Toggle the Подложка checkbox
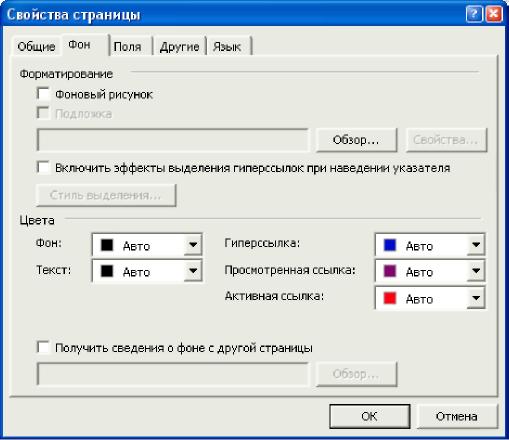 43,113
